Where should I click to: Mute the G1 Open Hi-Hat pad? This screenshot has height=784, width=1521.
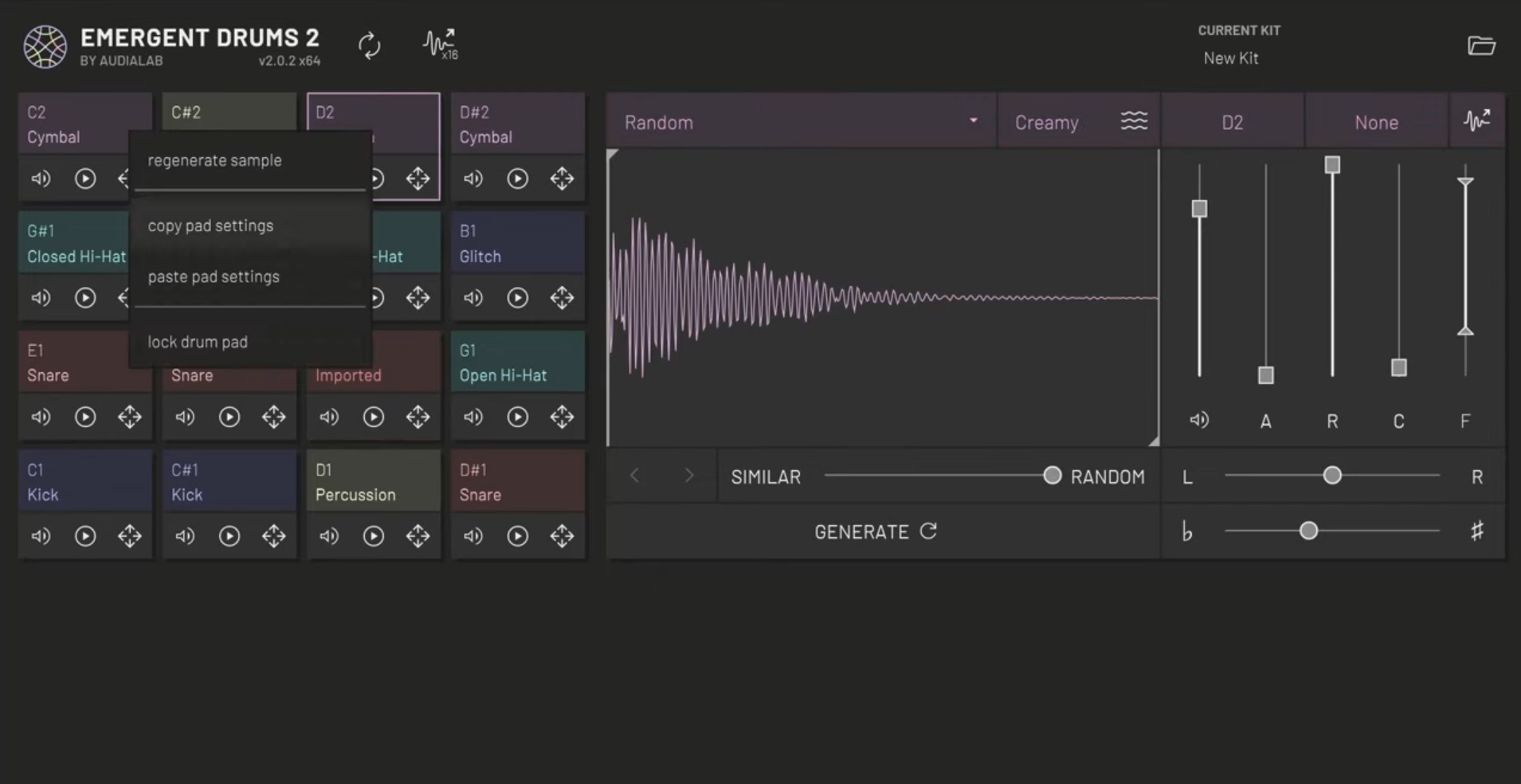tap(473, 417)
